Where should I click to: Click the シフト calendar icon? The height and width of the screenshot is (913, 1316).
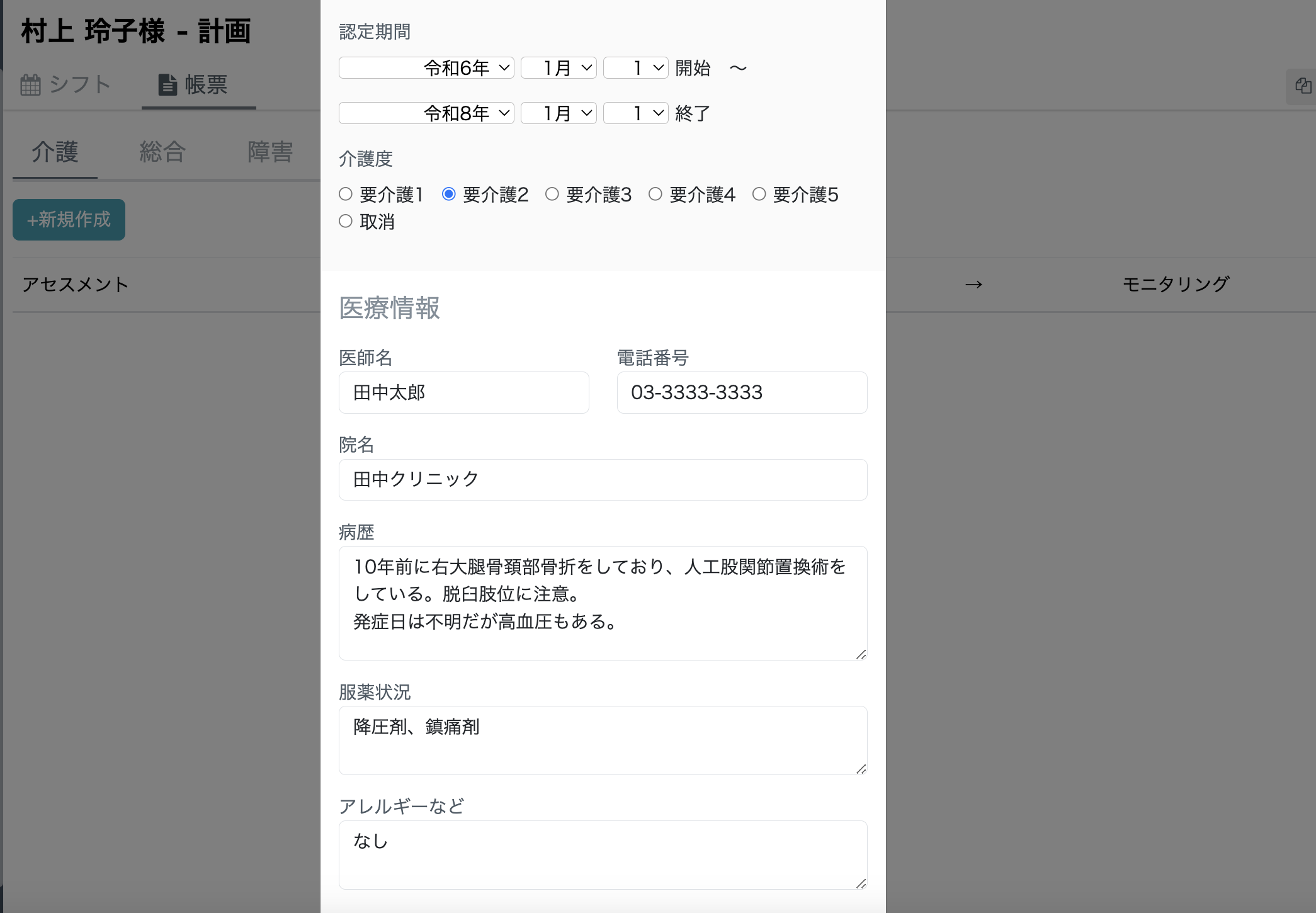pyautogui.click(x=31, y=85)
